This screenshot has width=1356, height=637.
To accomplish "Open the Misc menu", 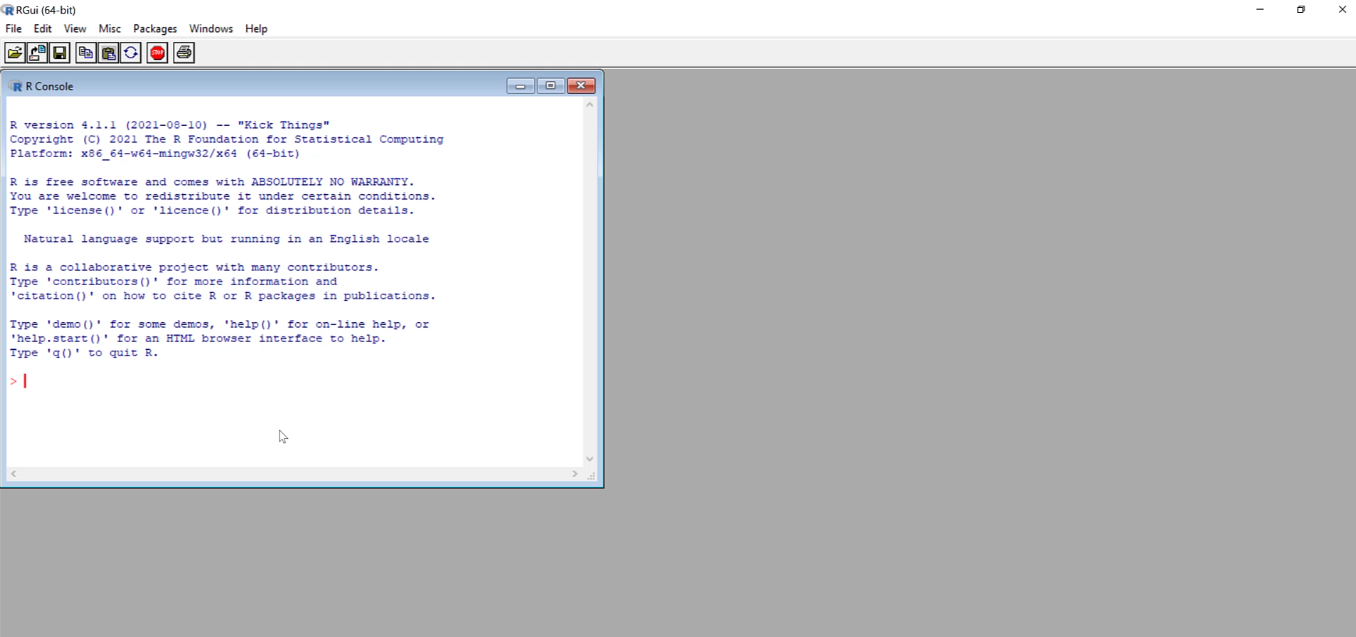I will click(110, 29).
